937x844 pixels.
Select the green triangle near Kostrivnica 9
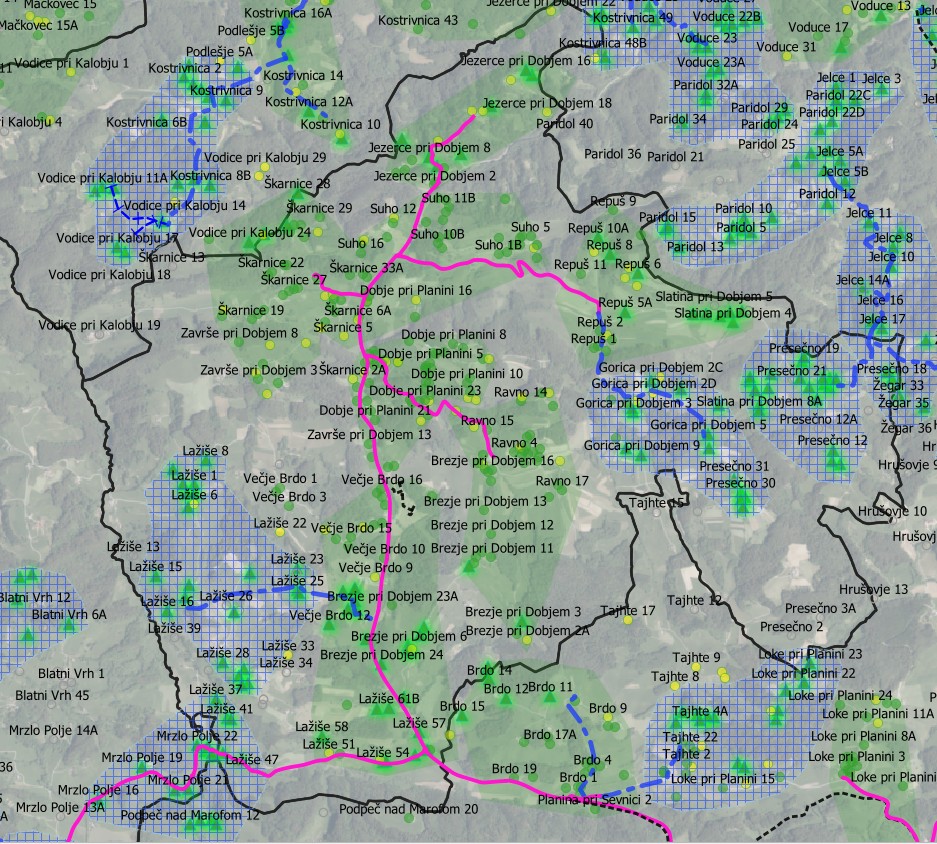click(223, 101)
